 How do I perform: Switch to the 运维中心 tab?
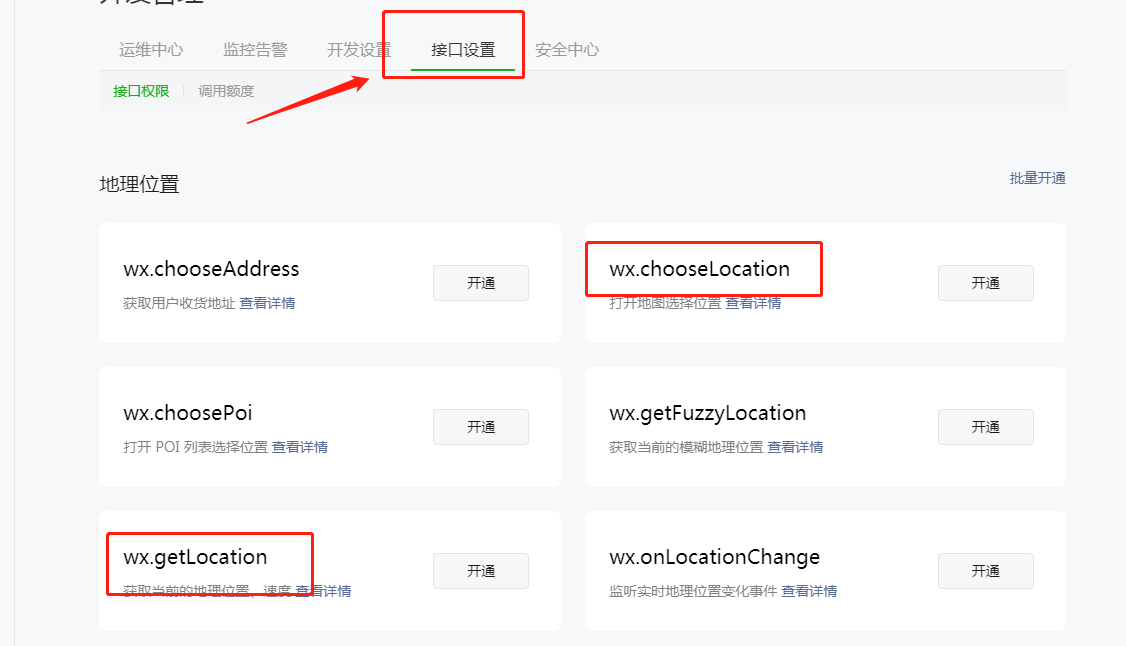[x=151, y=50]
